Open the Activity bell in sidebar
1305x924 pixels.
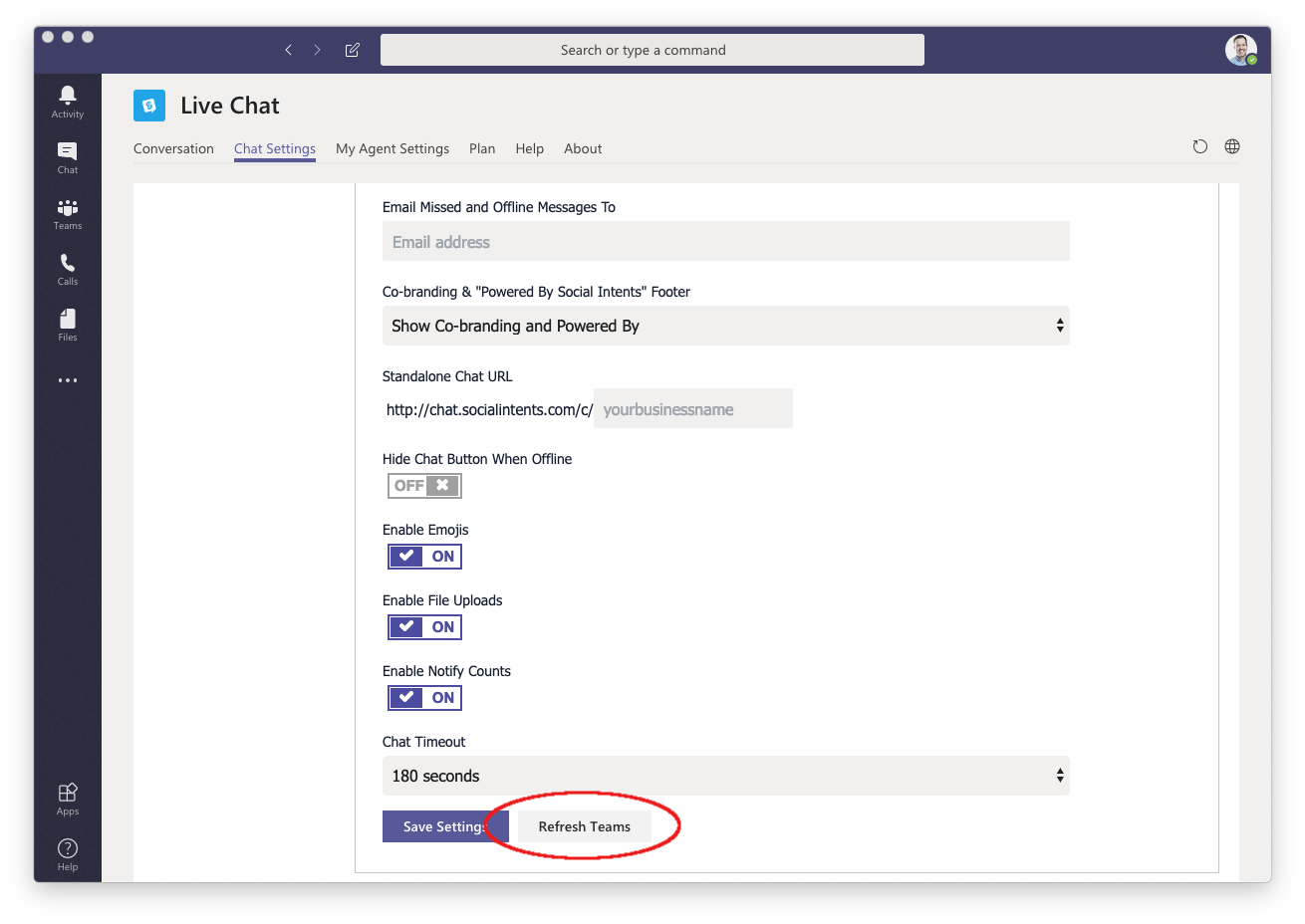[x=68, y=101]
